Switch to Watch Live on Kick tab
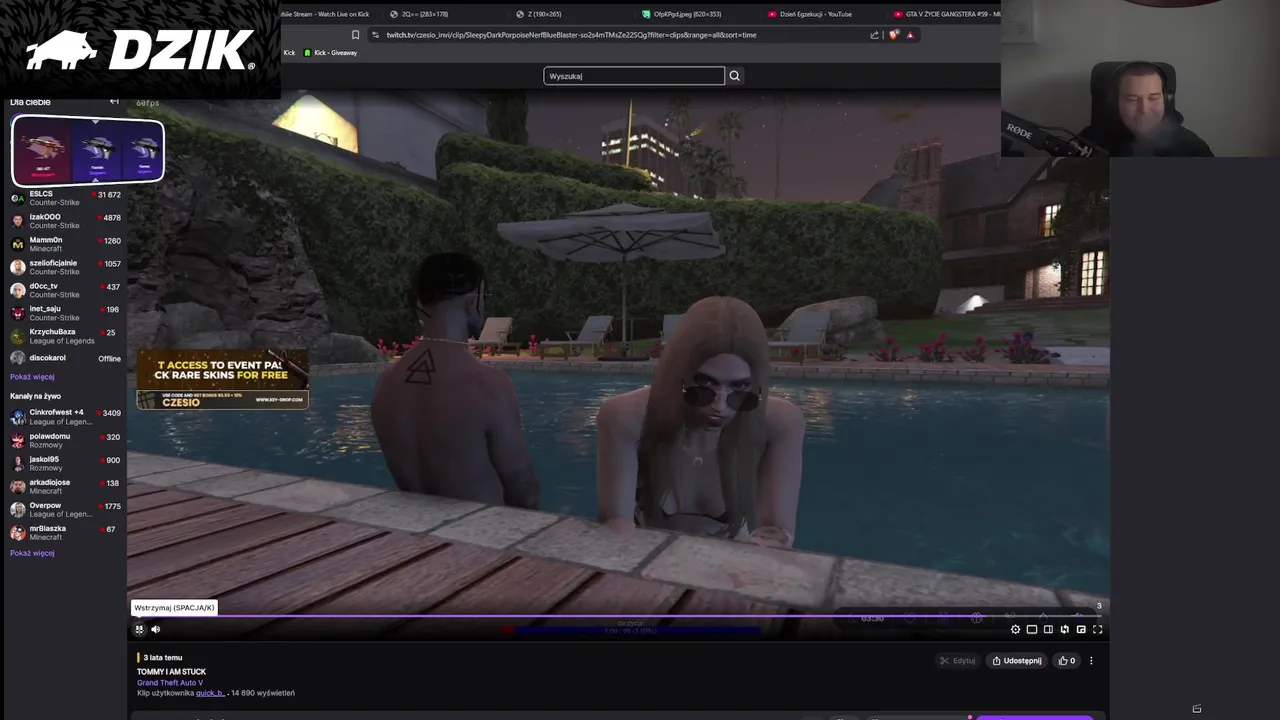The height and width of the screenshot is (720, 1280). coord(324,14)
